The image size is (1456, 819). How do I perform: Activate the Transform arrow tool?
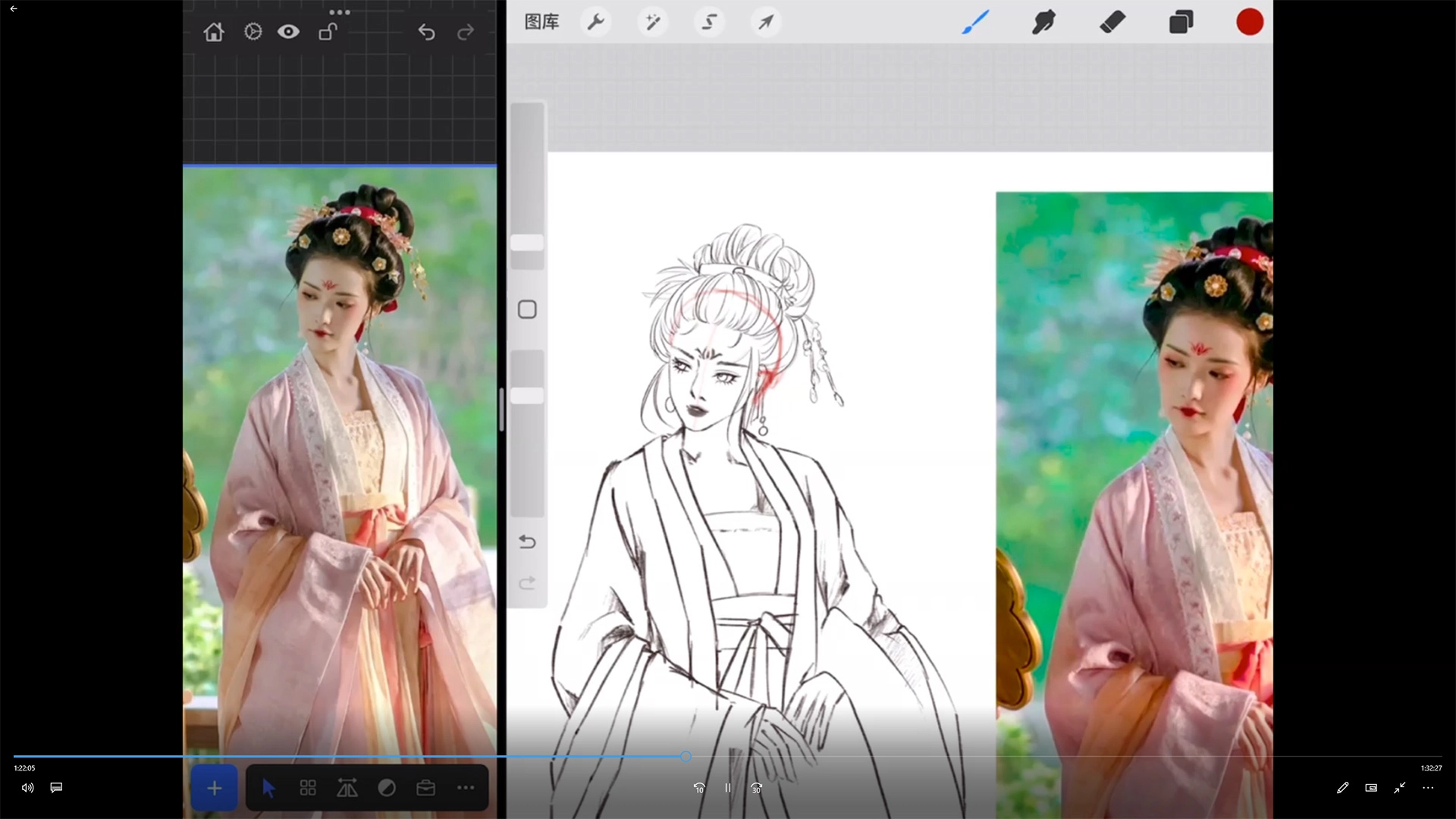point(766,22)
